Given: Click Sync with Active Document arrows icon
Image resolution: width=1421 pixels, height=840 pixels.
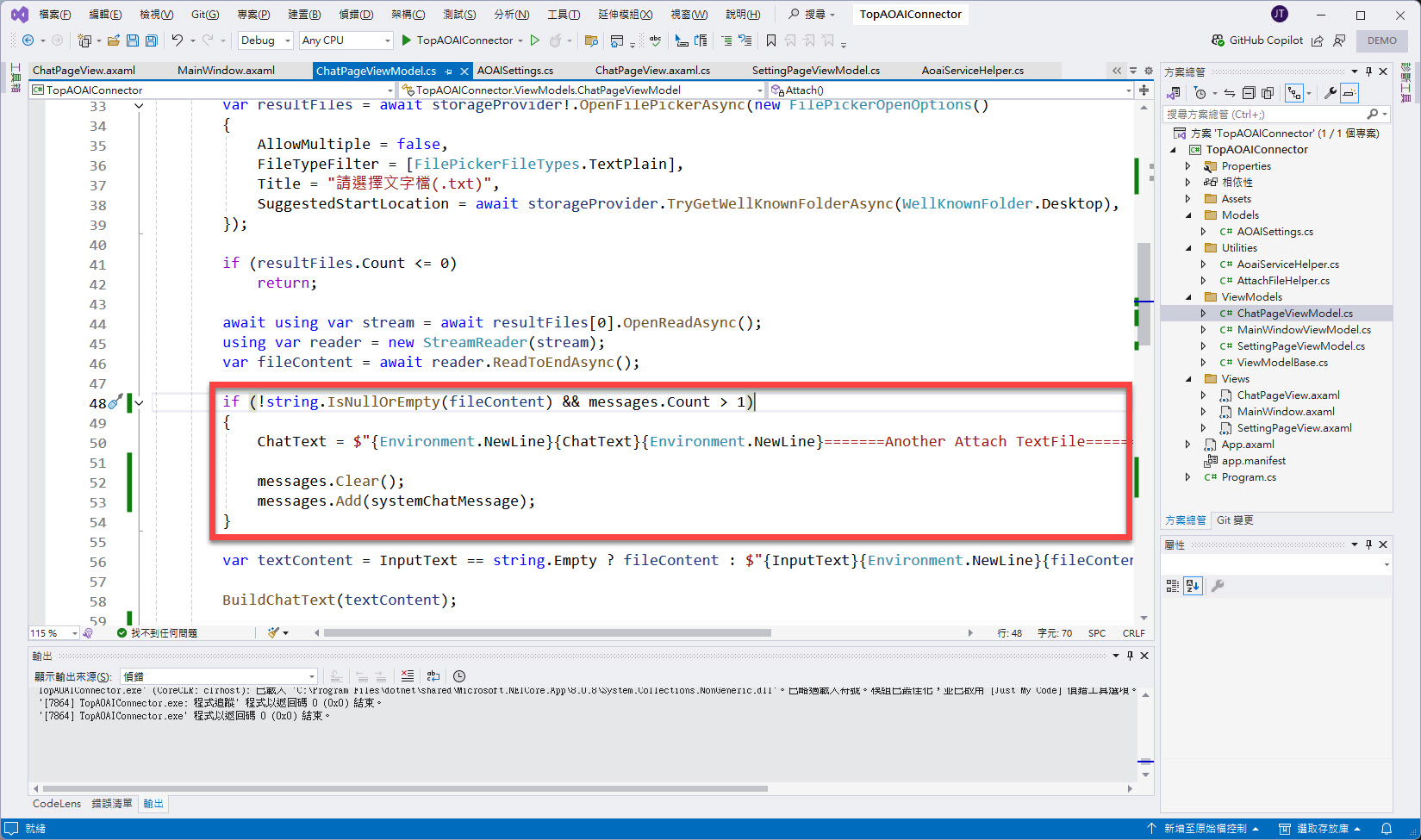Looking at the screenshot, I should pos(1230,93).
